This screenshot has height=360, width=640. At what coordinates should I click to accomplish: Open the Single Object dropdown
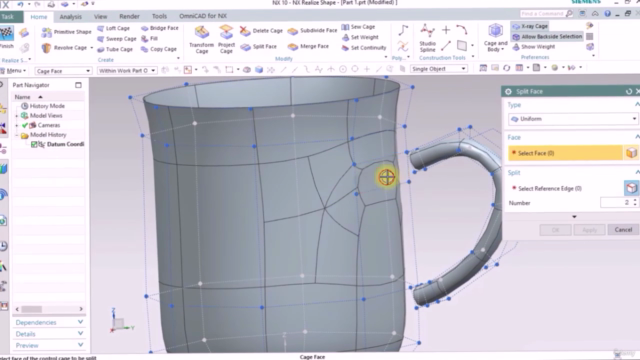tap(439, 69)
